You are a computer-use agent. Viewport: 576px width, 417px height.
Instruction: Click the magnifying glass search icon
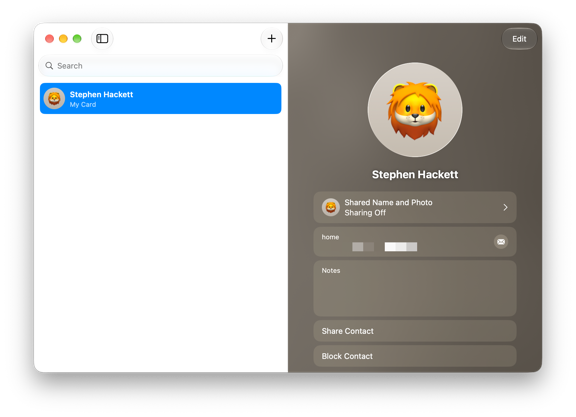coord(49,66)
